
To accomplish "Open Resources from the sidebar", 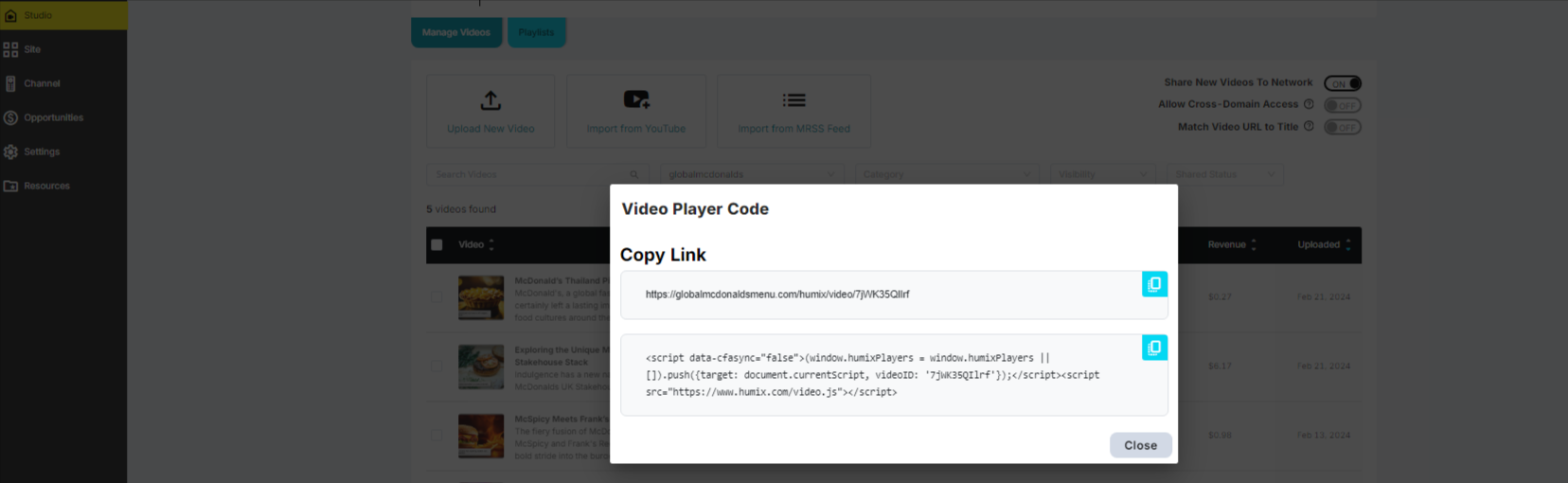I will 46,186.
